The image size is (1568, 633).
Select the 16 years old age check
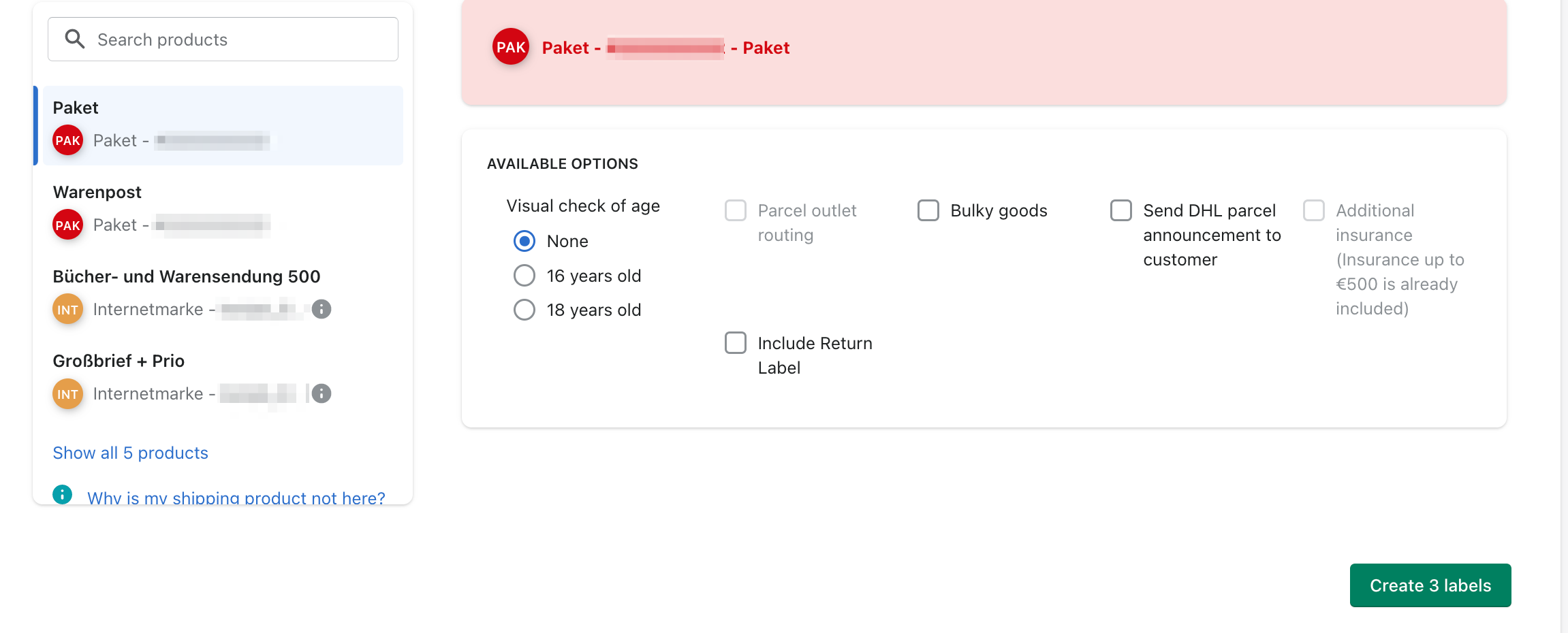click(x=524, y=276)
